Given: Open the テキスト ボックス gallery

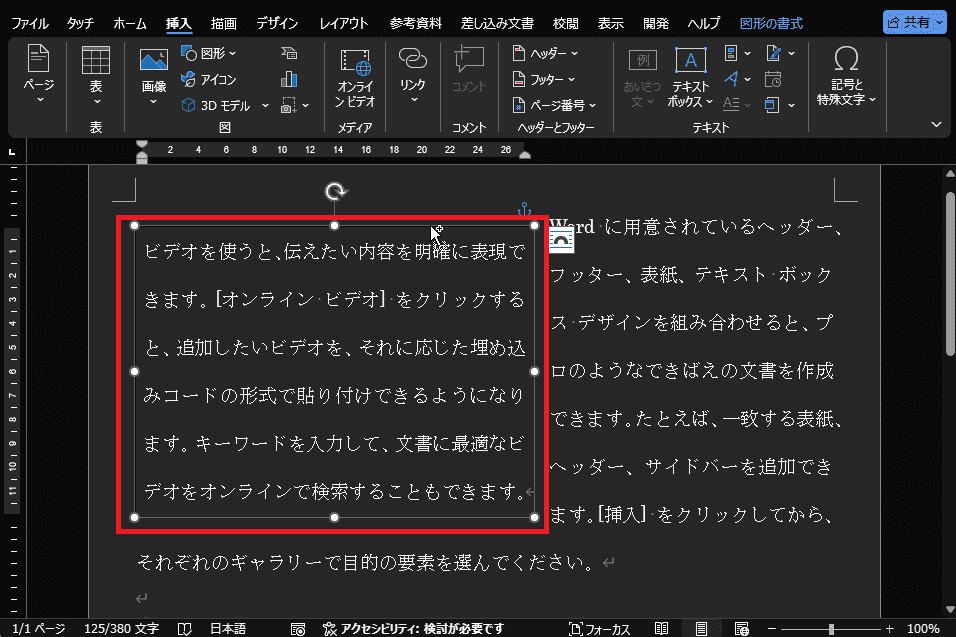Looking at the screenshot, I should pyautogui.click(x=690, y=76).
